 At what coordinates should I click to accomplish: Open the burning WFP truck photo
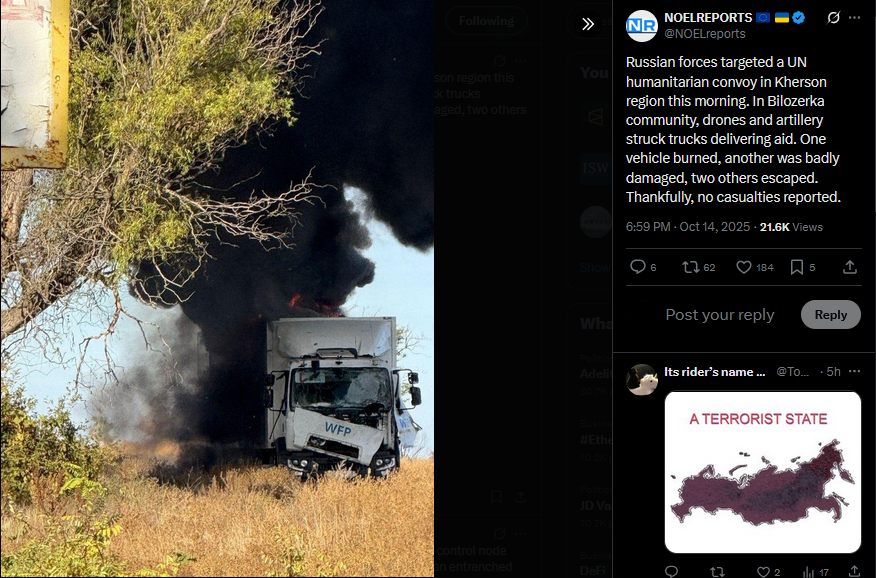click(x=217, y=289)
